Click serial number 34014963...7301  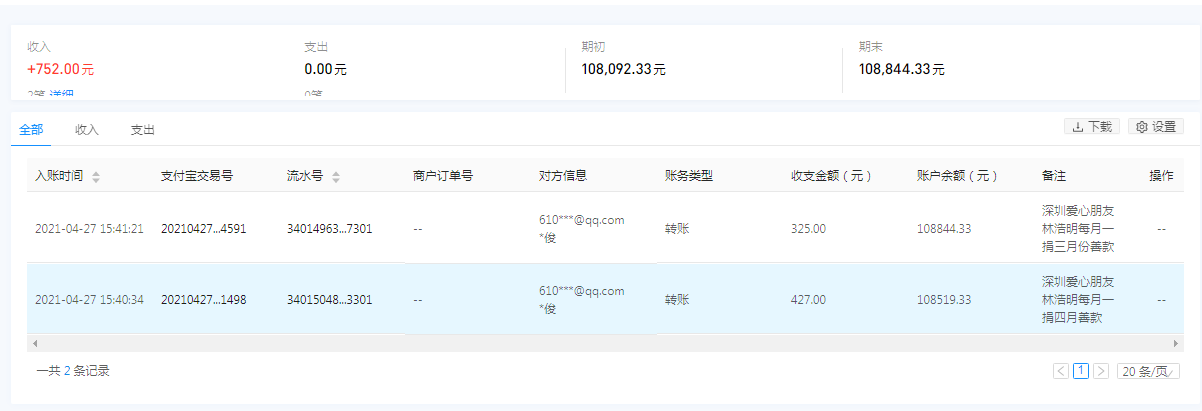click(329, 228)
